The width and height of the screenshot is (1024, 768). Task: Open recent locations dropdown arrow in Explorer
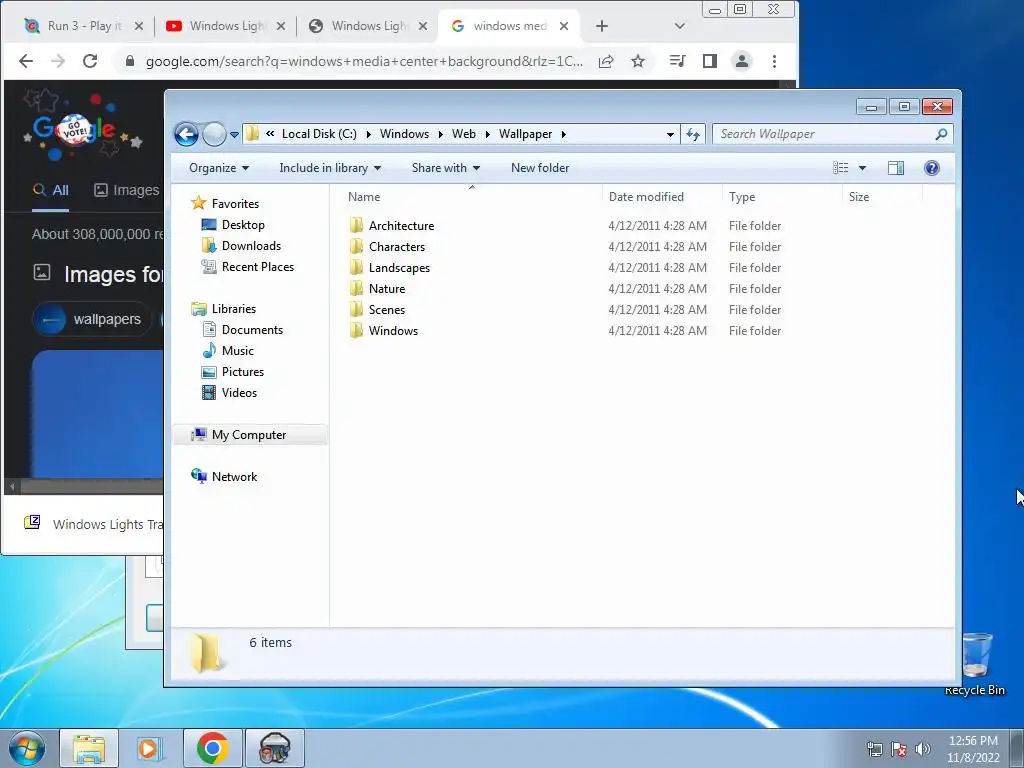click(x=234, y=135)
